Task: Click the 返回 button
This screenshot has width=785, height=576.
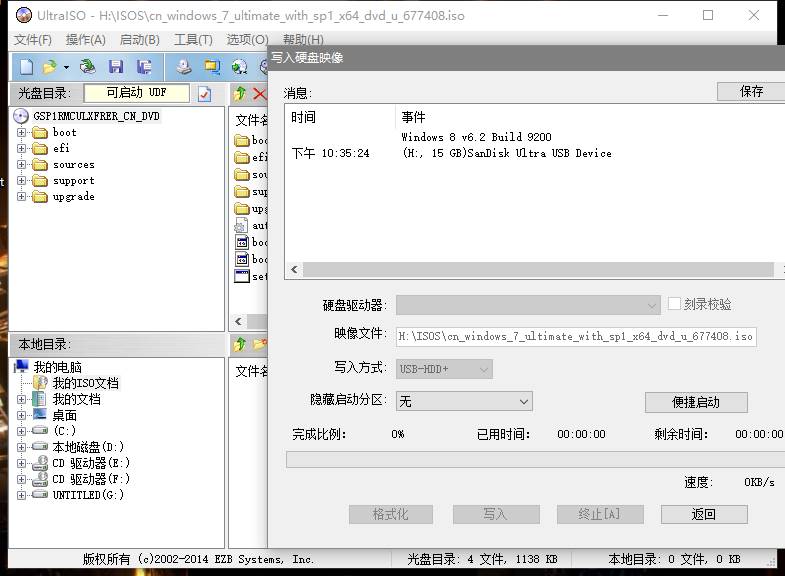Action: 704,514
